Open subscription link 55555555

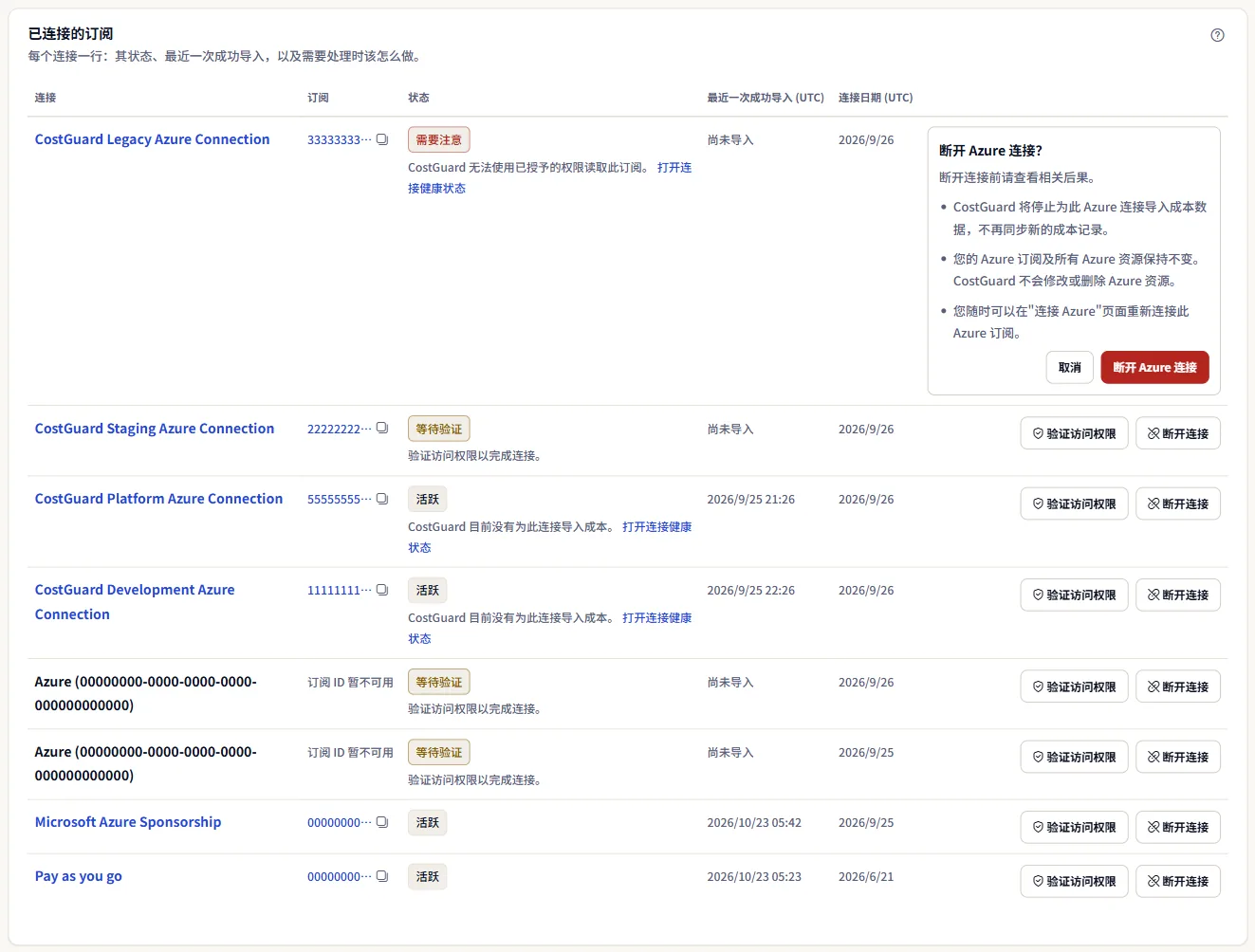tap(339, 499)
